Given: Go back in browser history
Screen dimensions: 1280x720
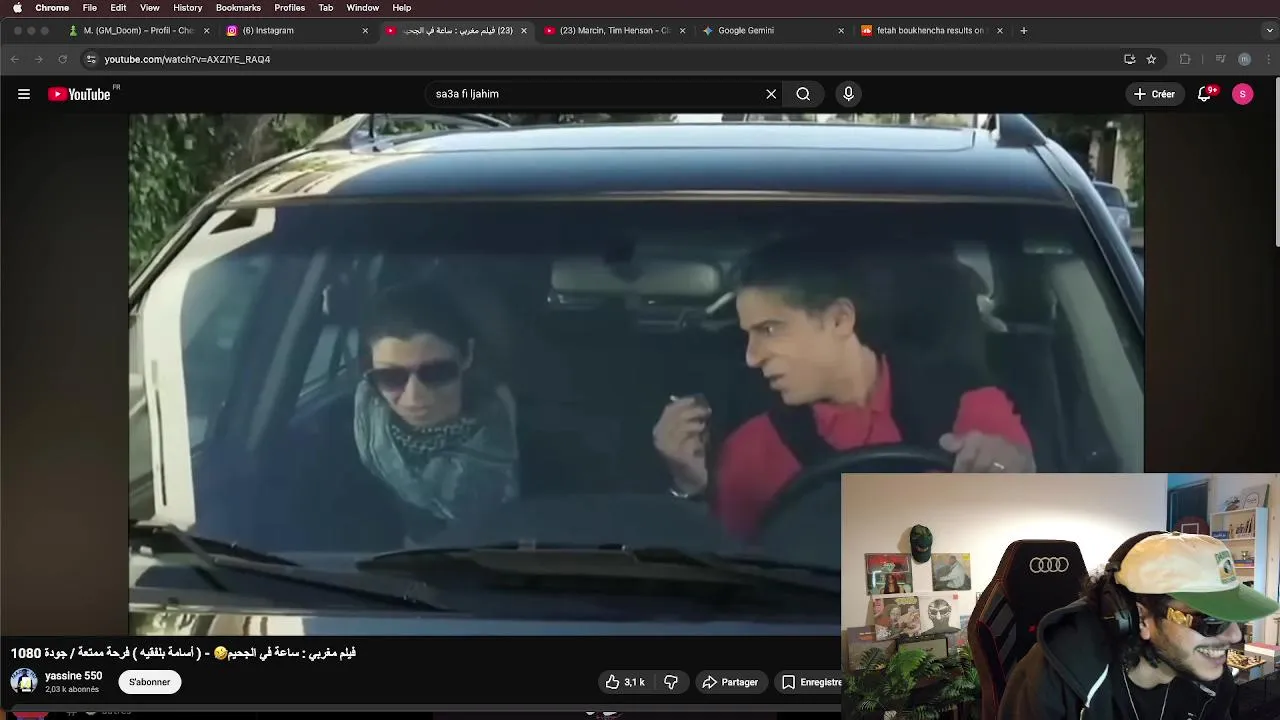Looking at the screenshot, I should pyautogui.click(x=15, y=59).
